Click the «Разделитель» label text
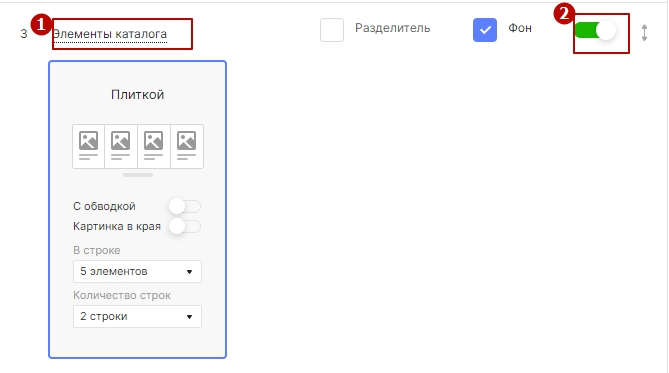Image resolution: width=669 pixels, height=373 pixels. click(393, 28)
